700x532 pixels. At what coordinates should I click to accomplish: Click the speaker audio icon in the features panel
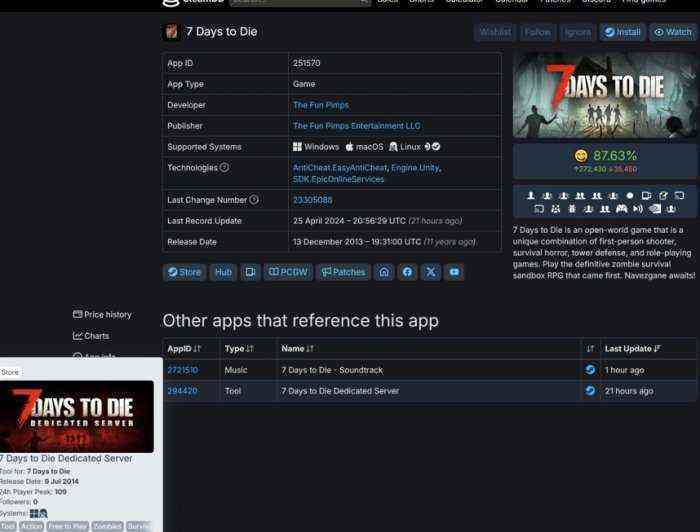coord(638,208)
